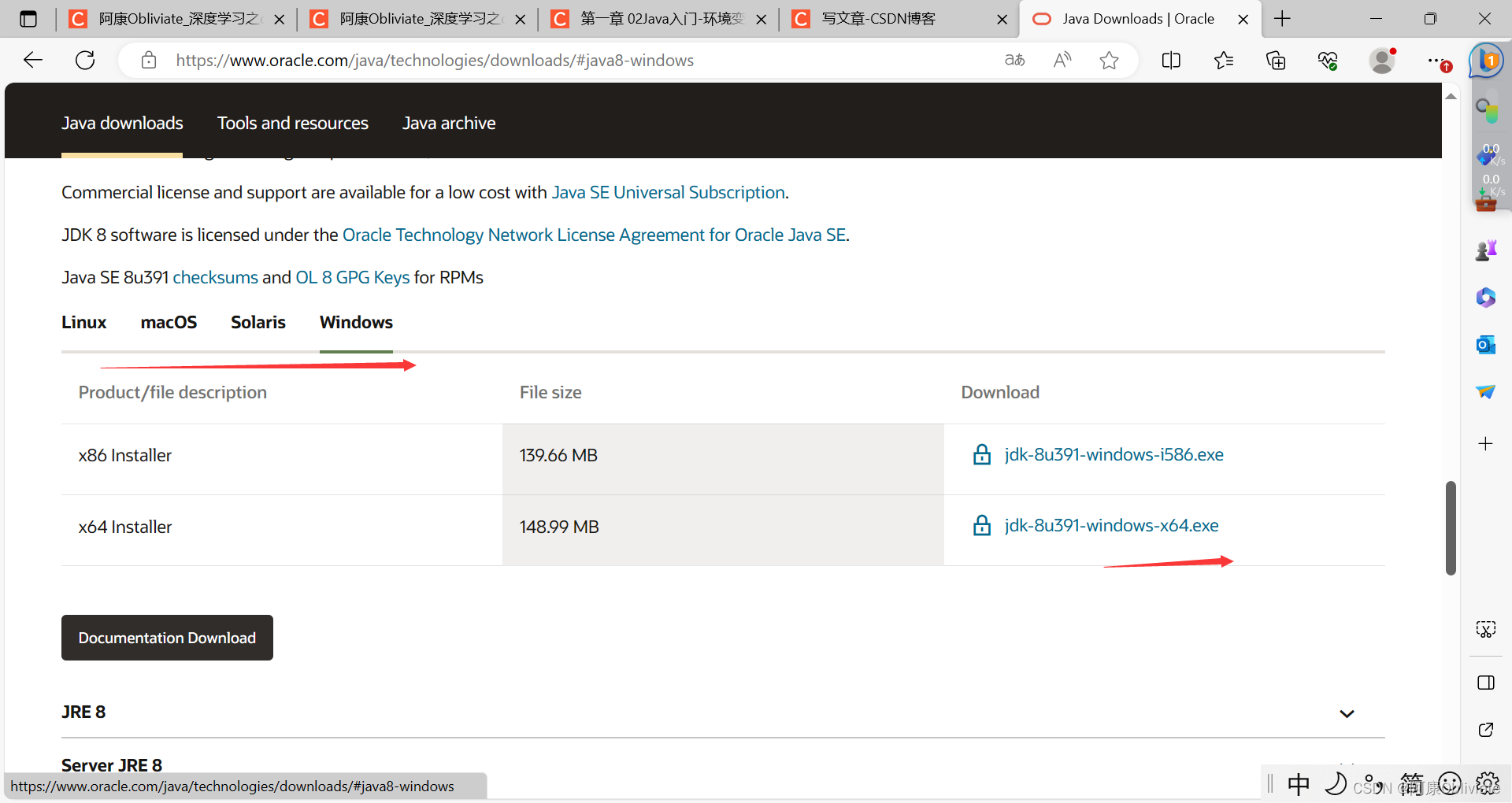The image size is (1512, 803).
Task: Open the browser profile menu
Action: pyautogui.click(x=1383, y=60)
